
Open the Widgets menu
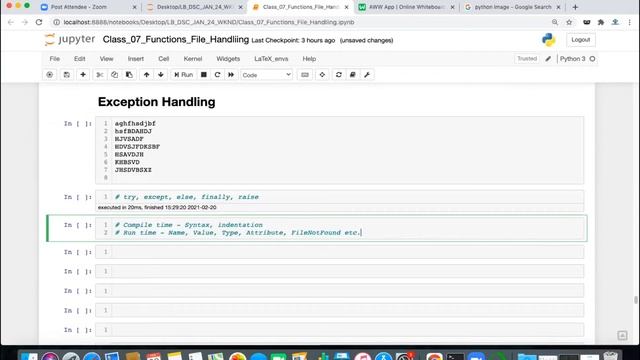click(x=228, y=59)
